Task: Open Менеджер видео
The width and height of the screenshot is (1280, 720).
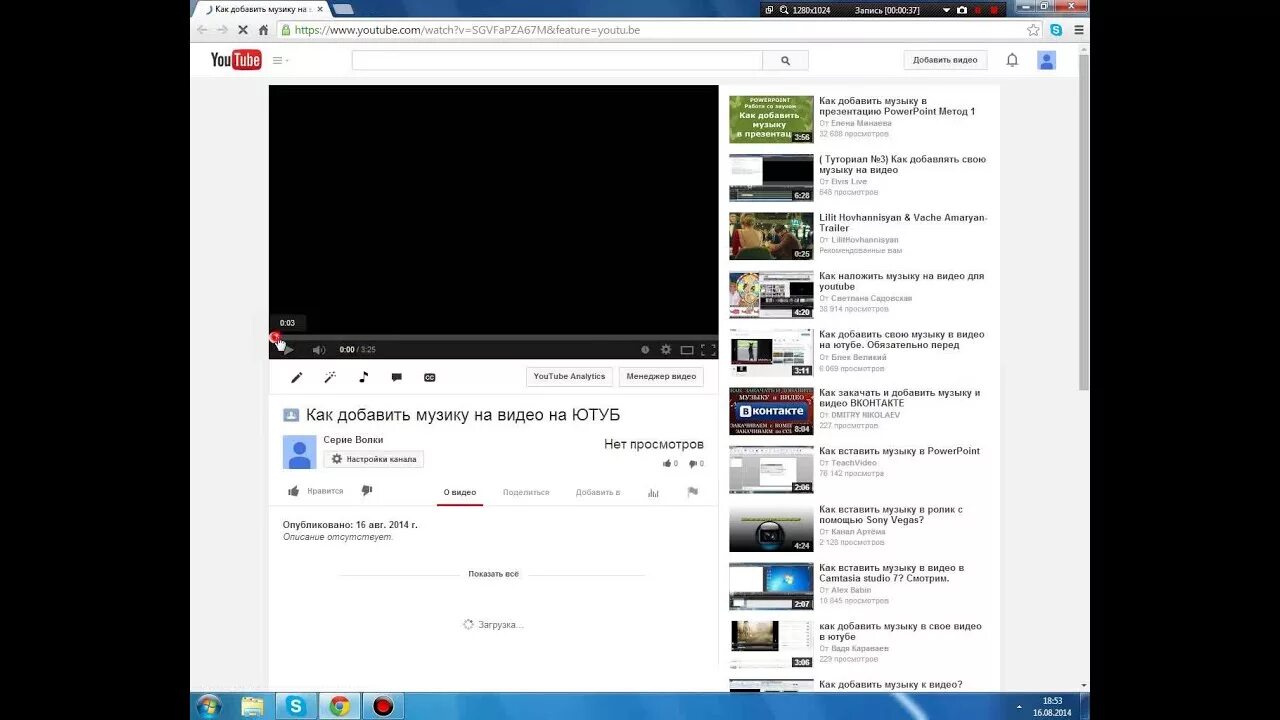Action: 661,377
